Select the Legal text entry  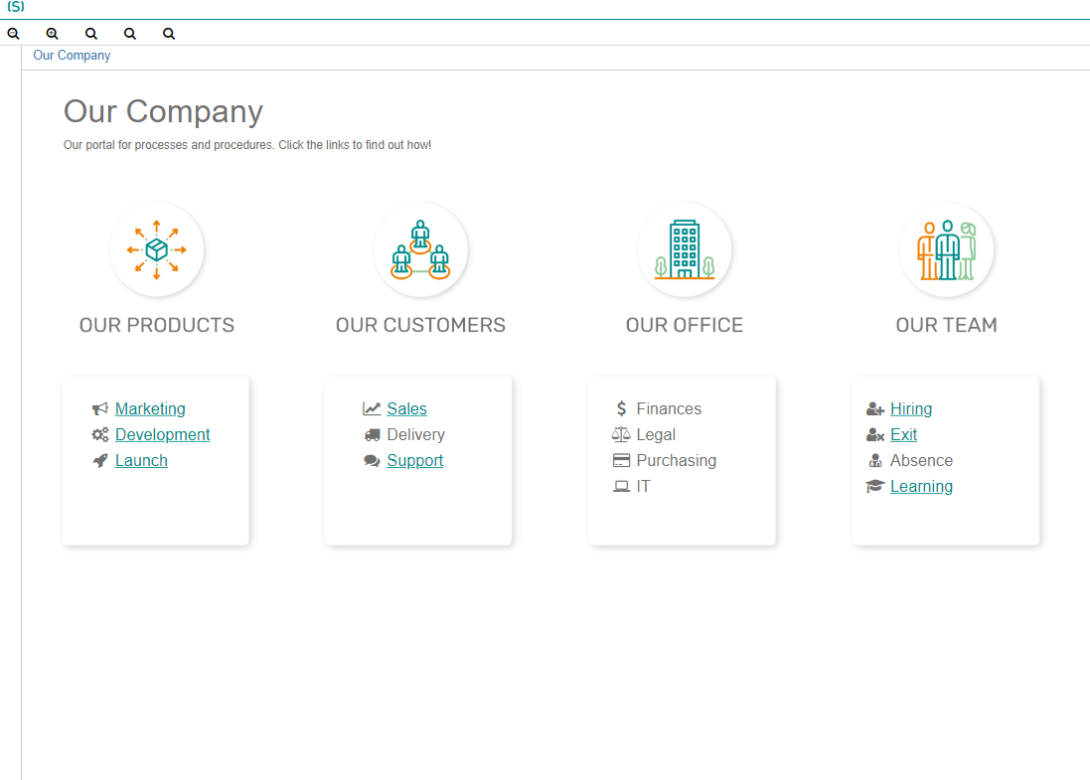[x=656, y=434]
